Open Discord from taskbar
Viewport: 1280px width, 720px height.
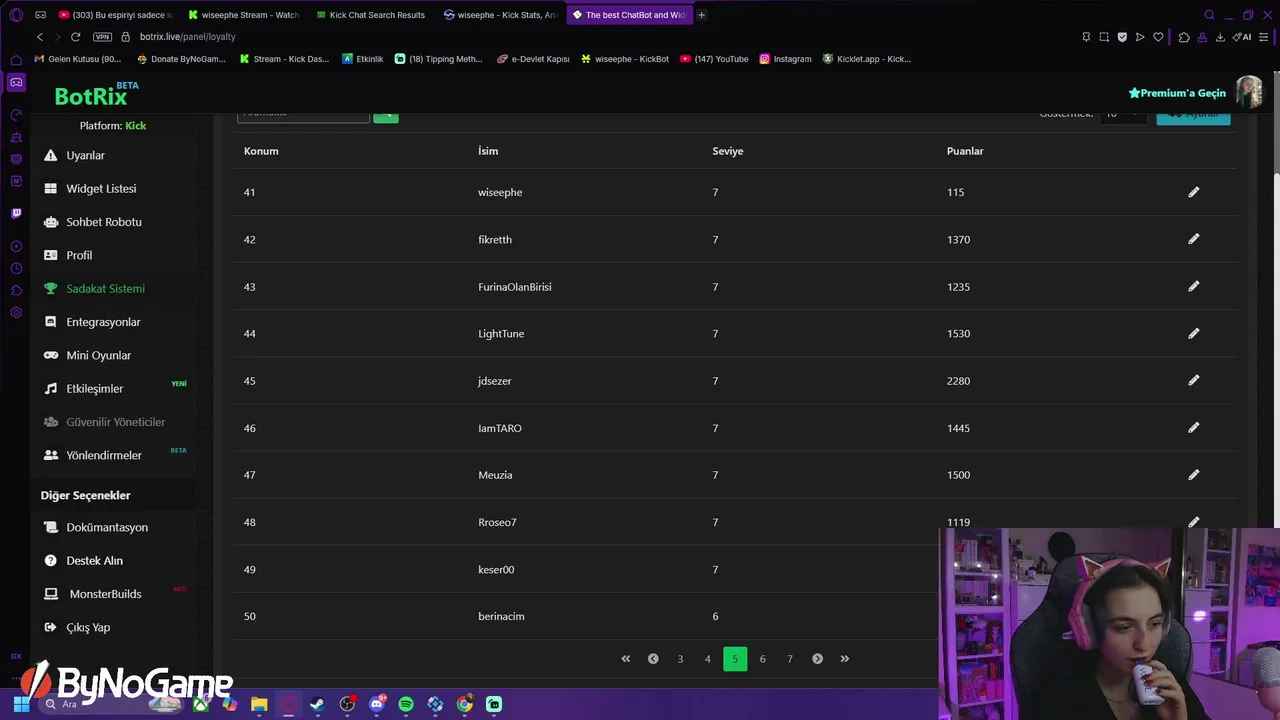click(x=377, y=704)
